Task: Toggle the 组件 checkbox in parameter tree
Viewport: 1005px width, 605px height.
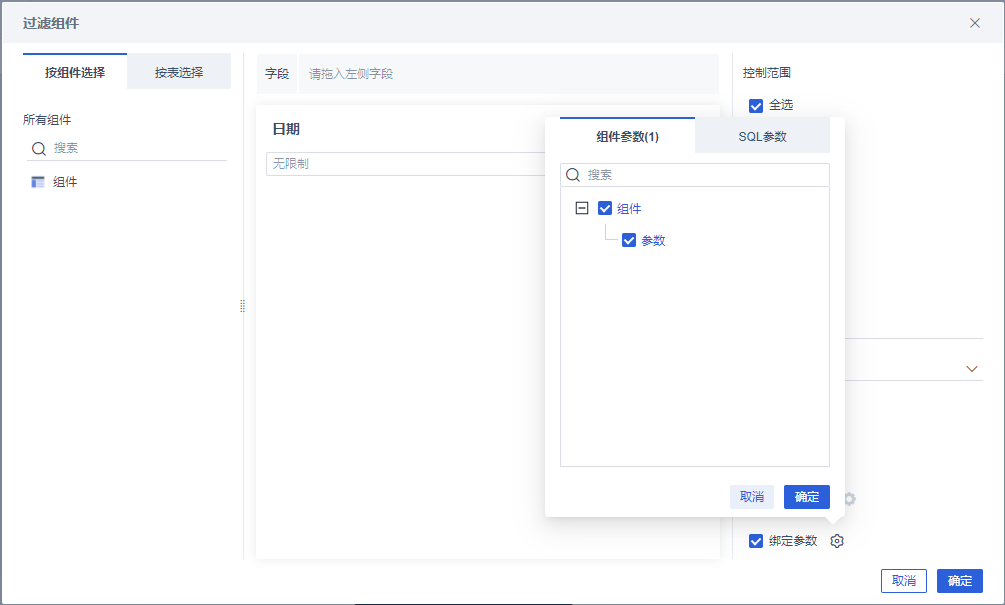Action: pyautogui.click(x=605, y=209)
